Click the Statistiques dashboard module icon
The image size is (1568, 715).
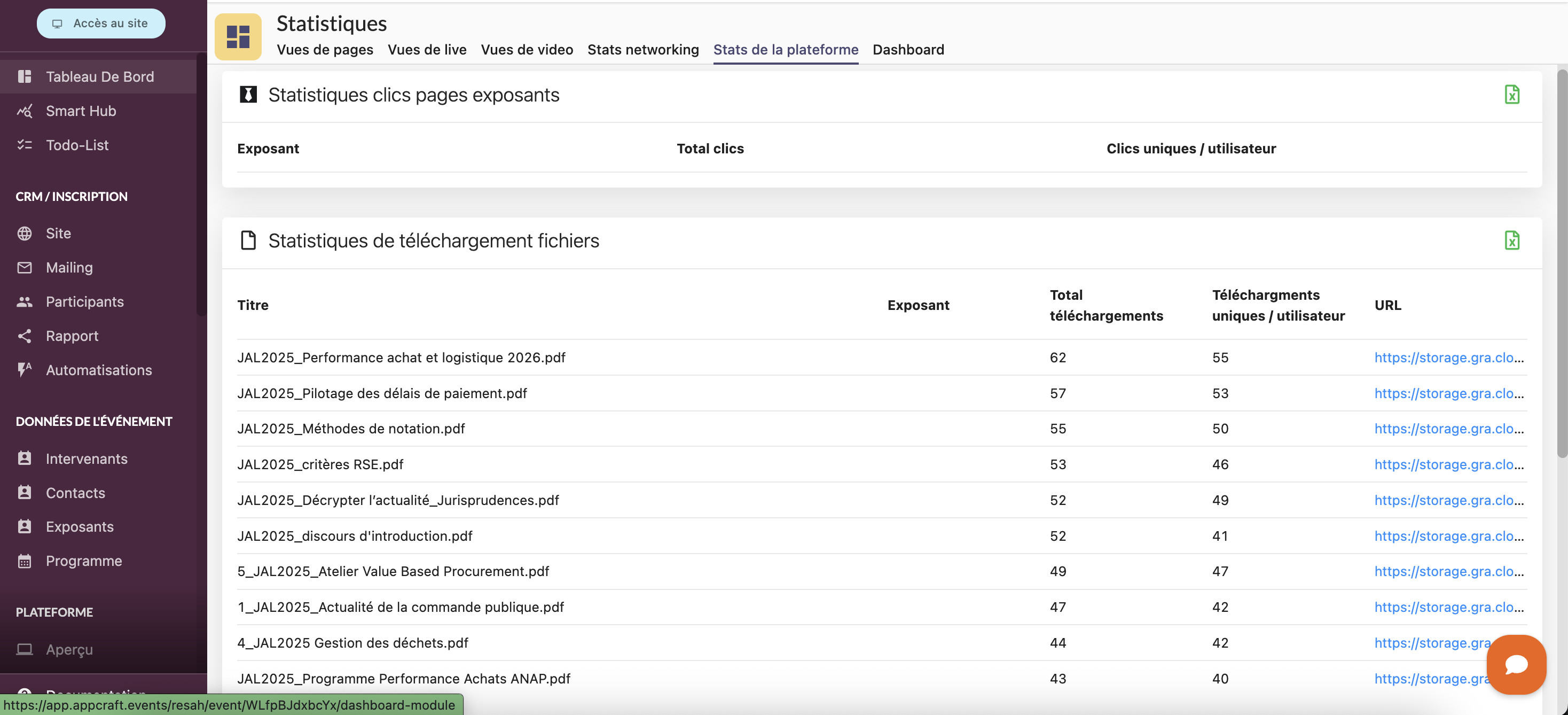click(x=238, y=36)
